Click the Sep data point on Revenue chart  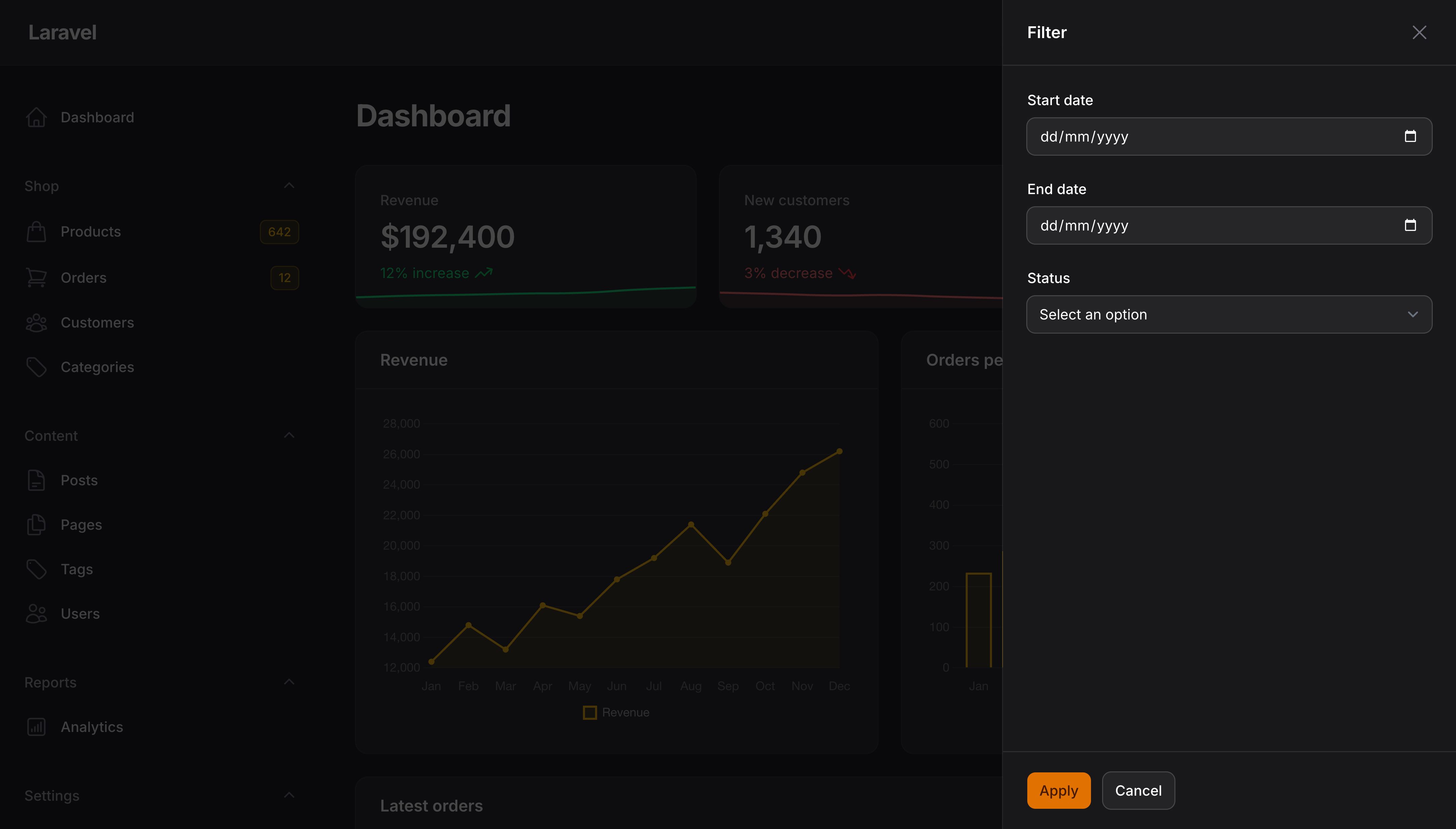[728, 562]
